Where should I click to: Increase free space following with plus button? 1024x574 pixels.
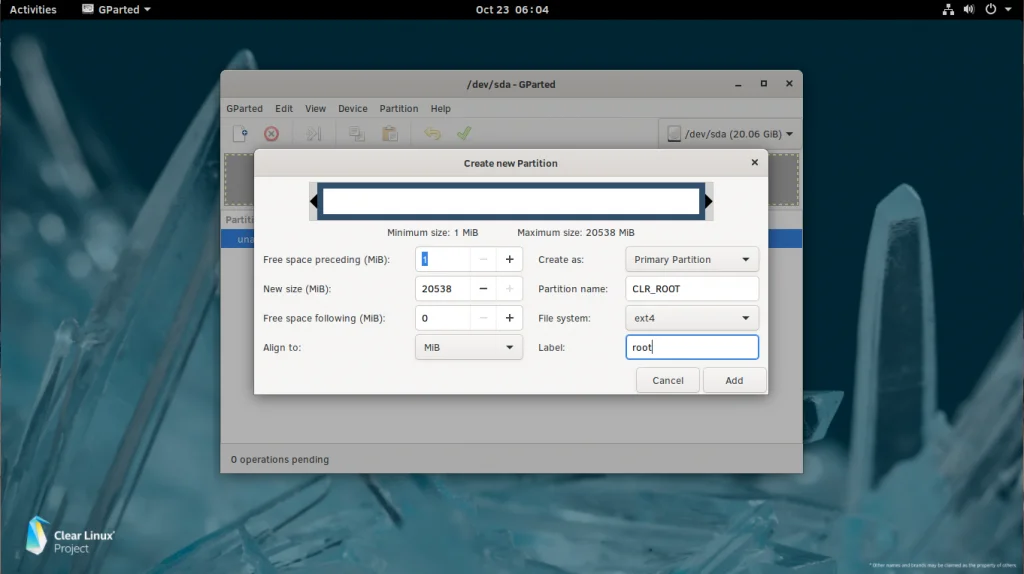[x=509, y=318]
